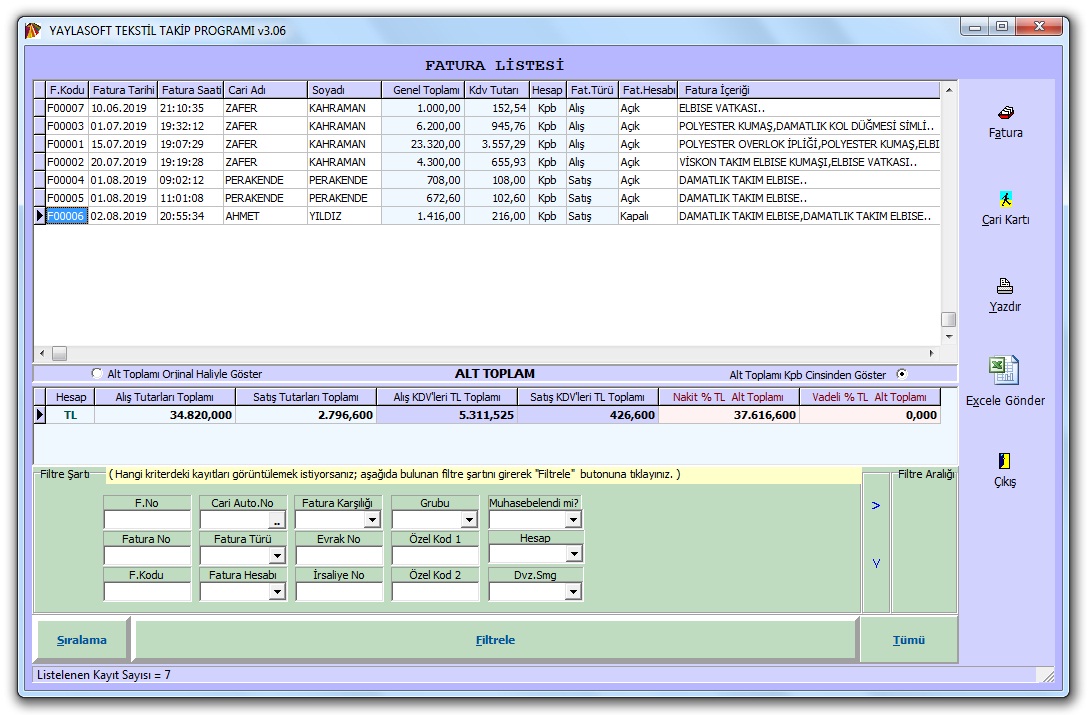
Task: Click the '>' filter range button
Action: click(876, 506)
